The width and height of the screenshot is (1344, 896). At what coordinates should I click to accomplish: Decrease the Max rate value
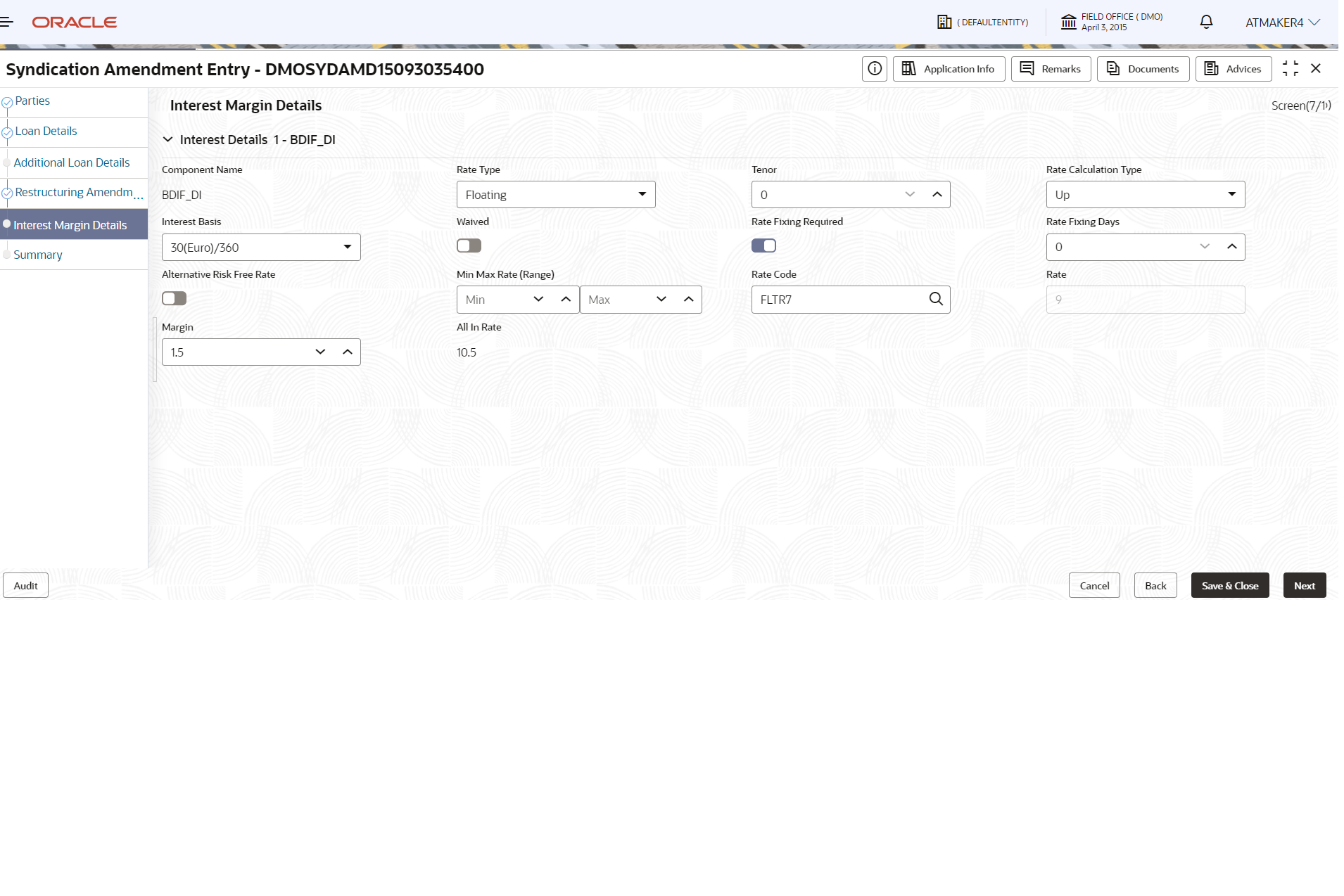[x=661, y=300]
